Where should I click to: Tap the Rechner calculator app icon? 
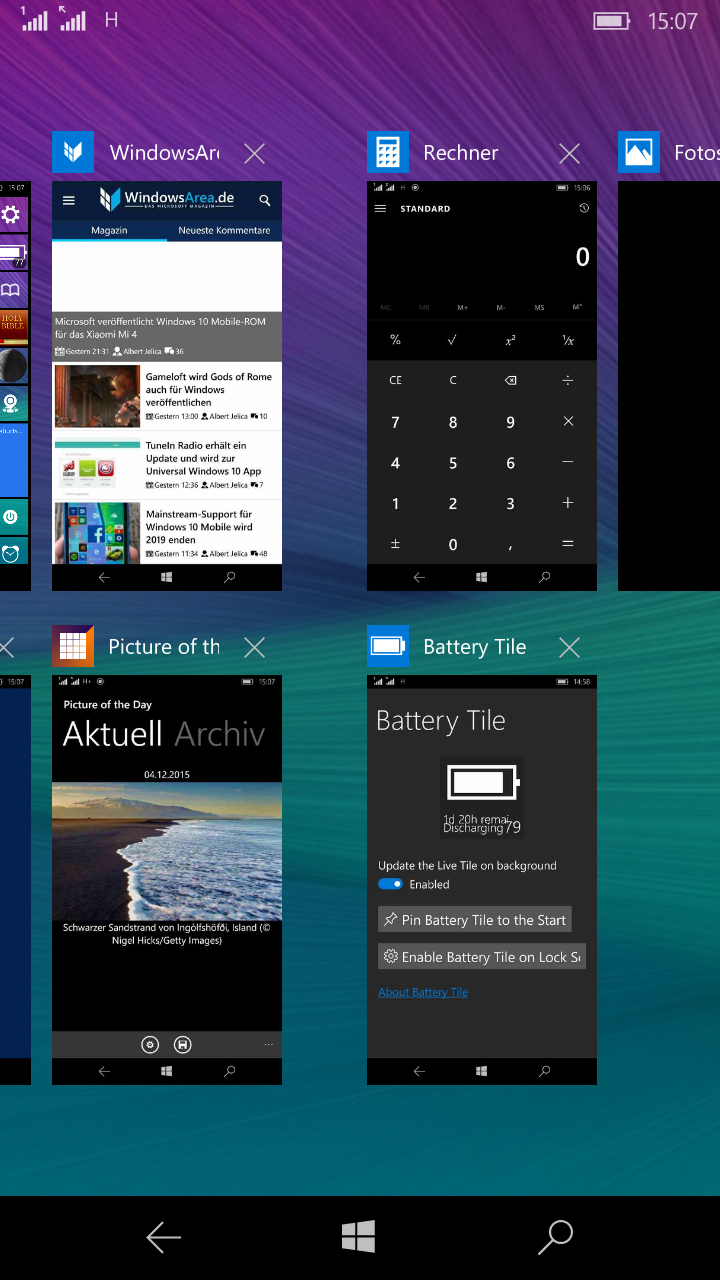pyautogui.click(x=388, y=152)
